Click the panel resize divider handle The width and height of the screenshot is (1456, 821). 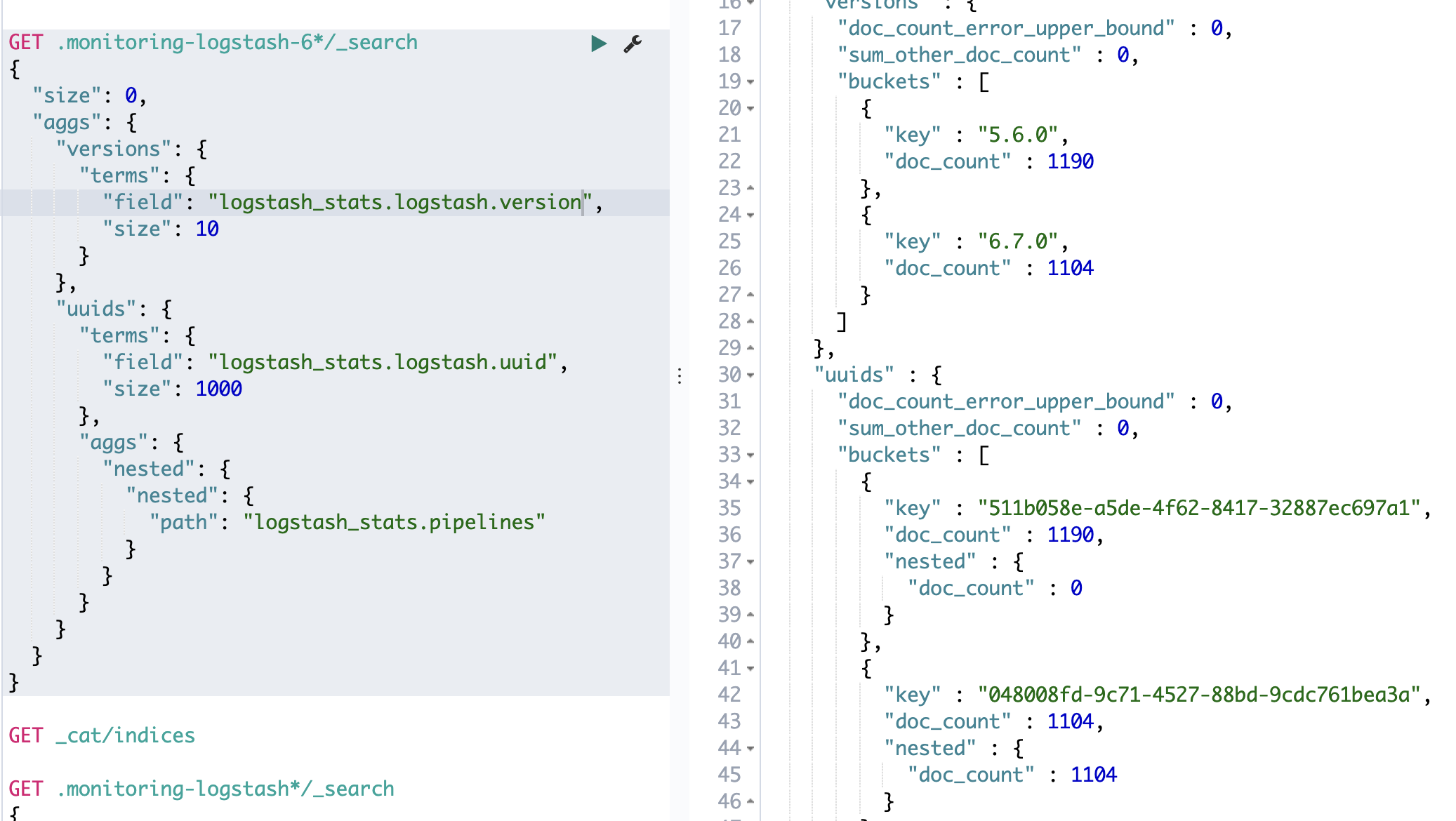click(679, 376)
